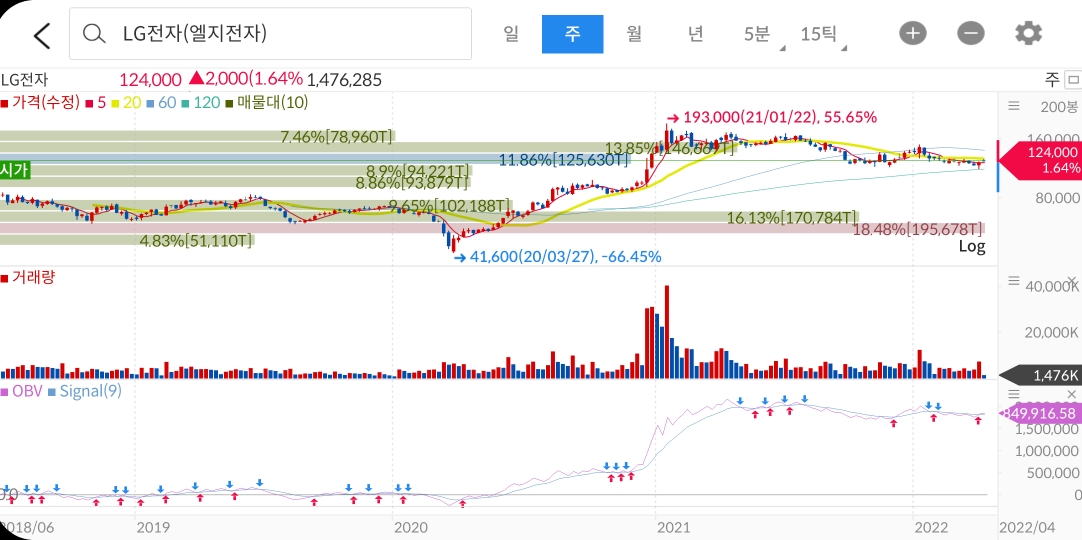Toggle the 가격(수정) price legend
The image size is (1082, 540).
point(40,103)
